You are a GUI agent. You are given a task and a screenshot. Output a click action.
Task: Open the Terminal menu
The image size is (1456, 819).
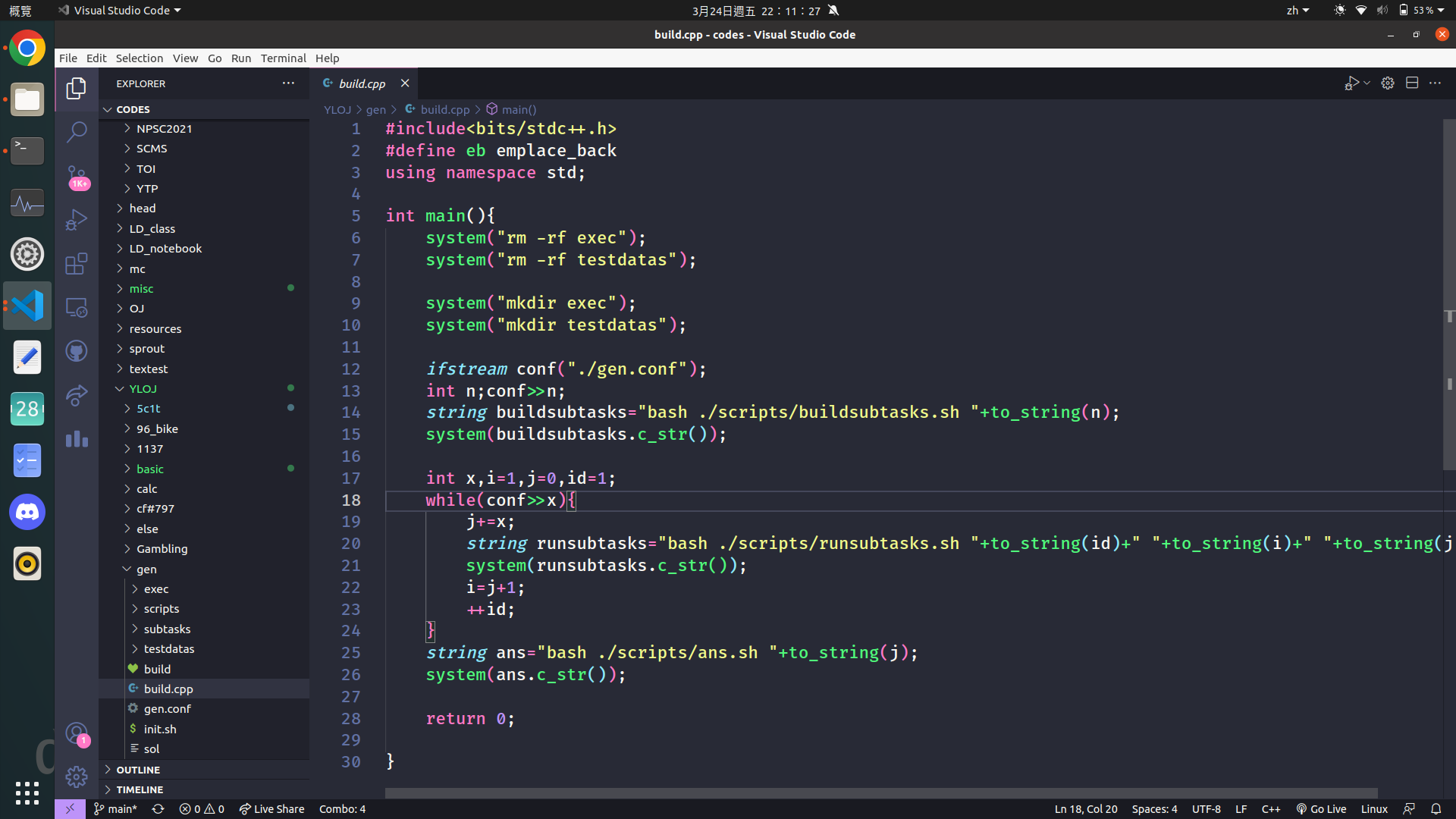(283, 58)
